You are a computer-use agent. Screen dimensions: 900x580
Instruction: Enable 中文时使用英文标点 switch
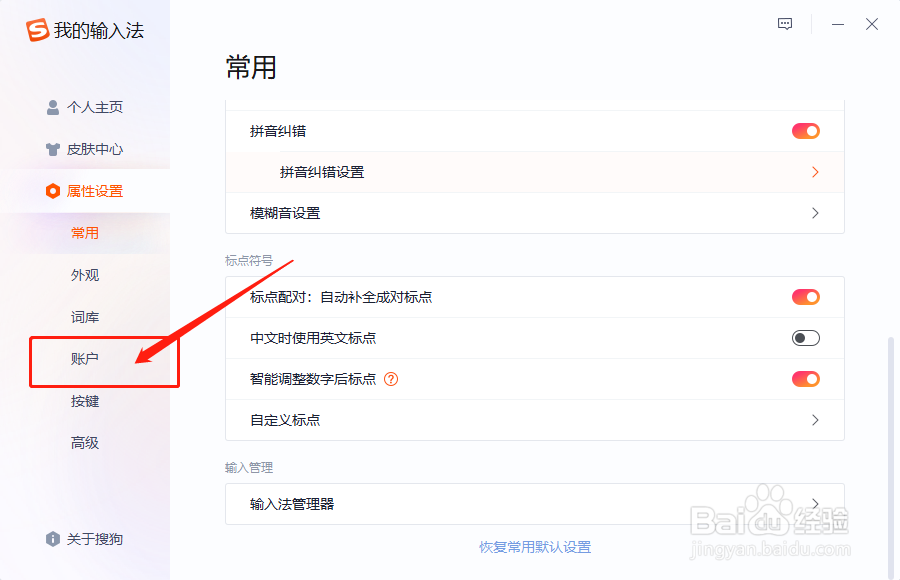pos(806,338)
